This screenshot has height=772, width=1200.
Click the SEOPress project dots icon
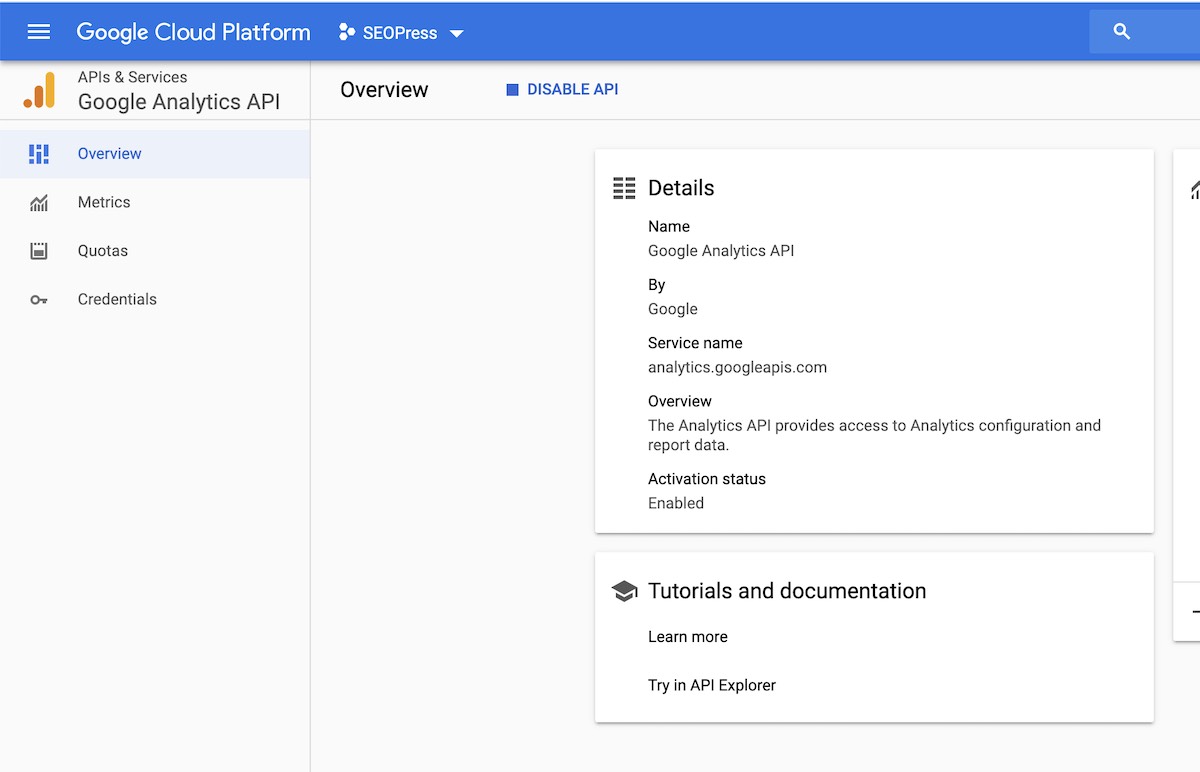(x=347, y=32)
